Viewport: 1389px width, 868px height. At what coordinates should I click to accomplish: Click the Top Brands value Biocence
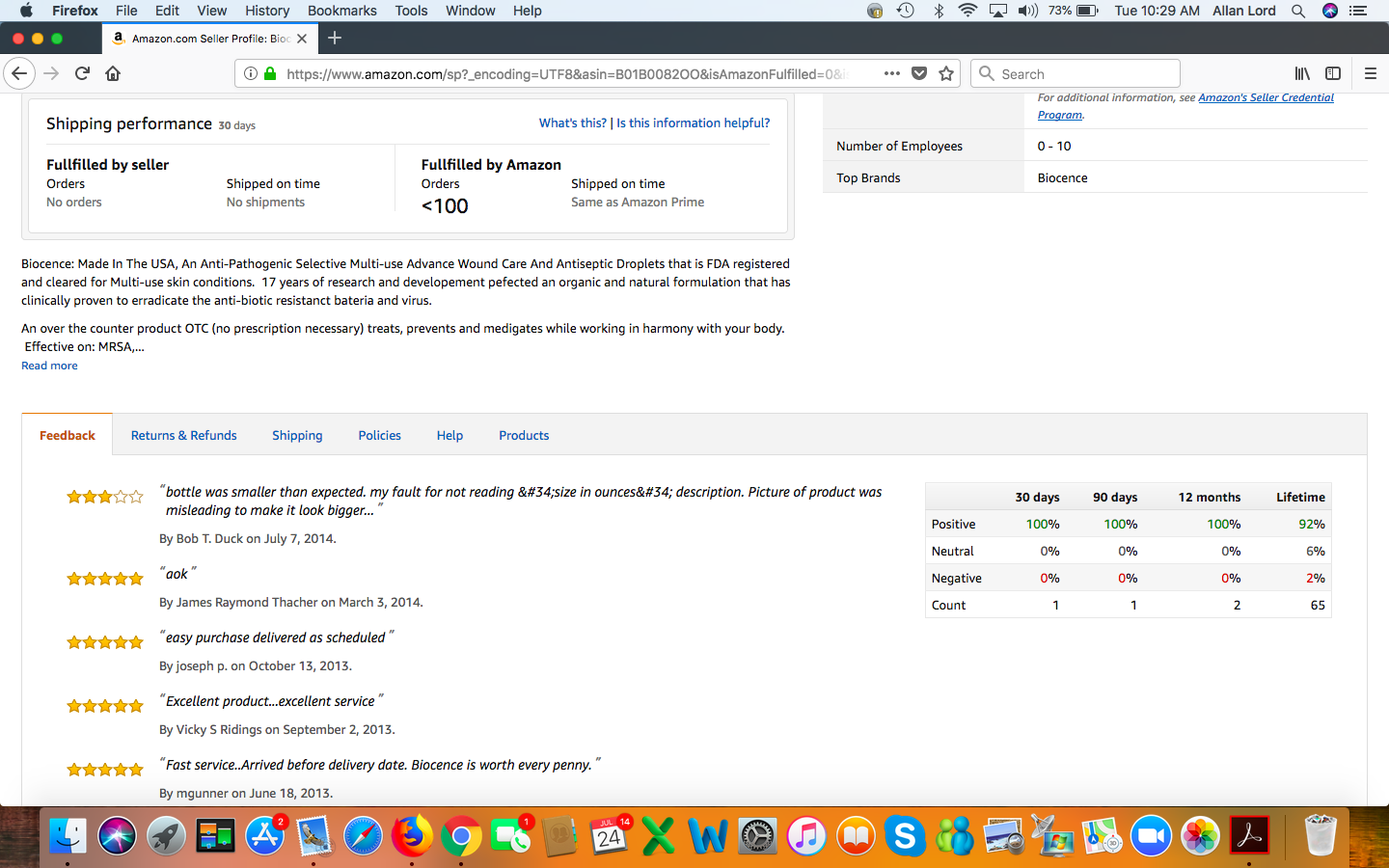(x=1062, y=177)
